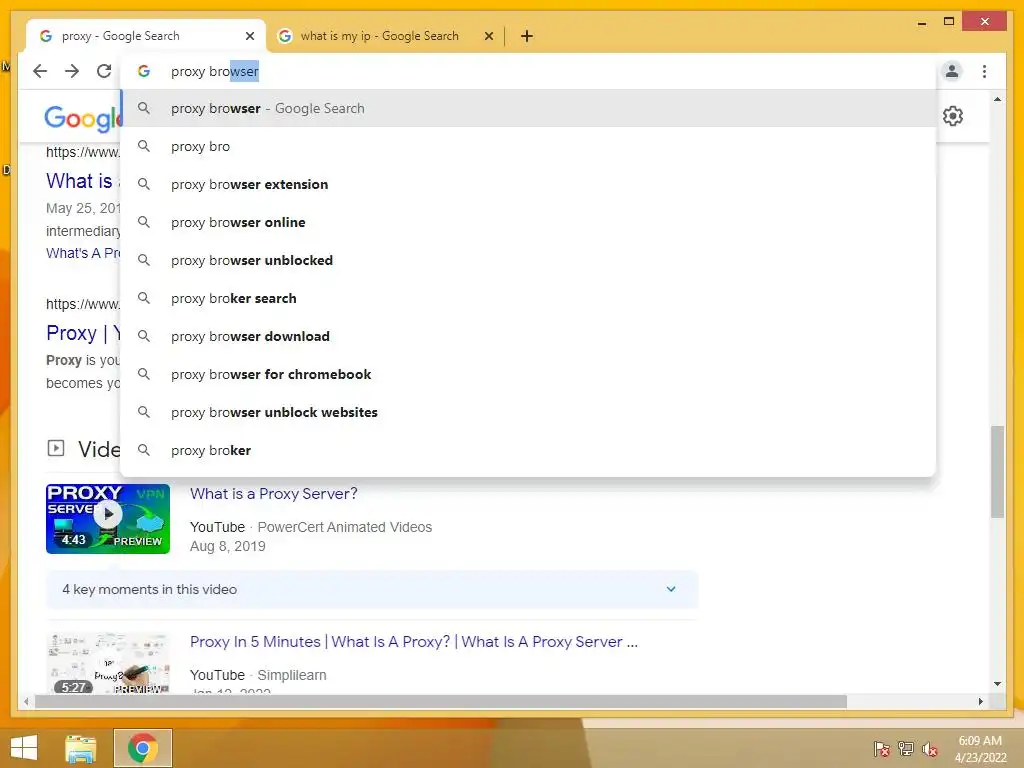Open the Windows Start button

[x=24, y=748]
